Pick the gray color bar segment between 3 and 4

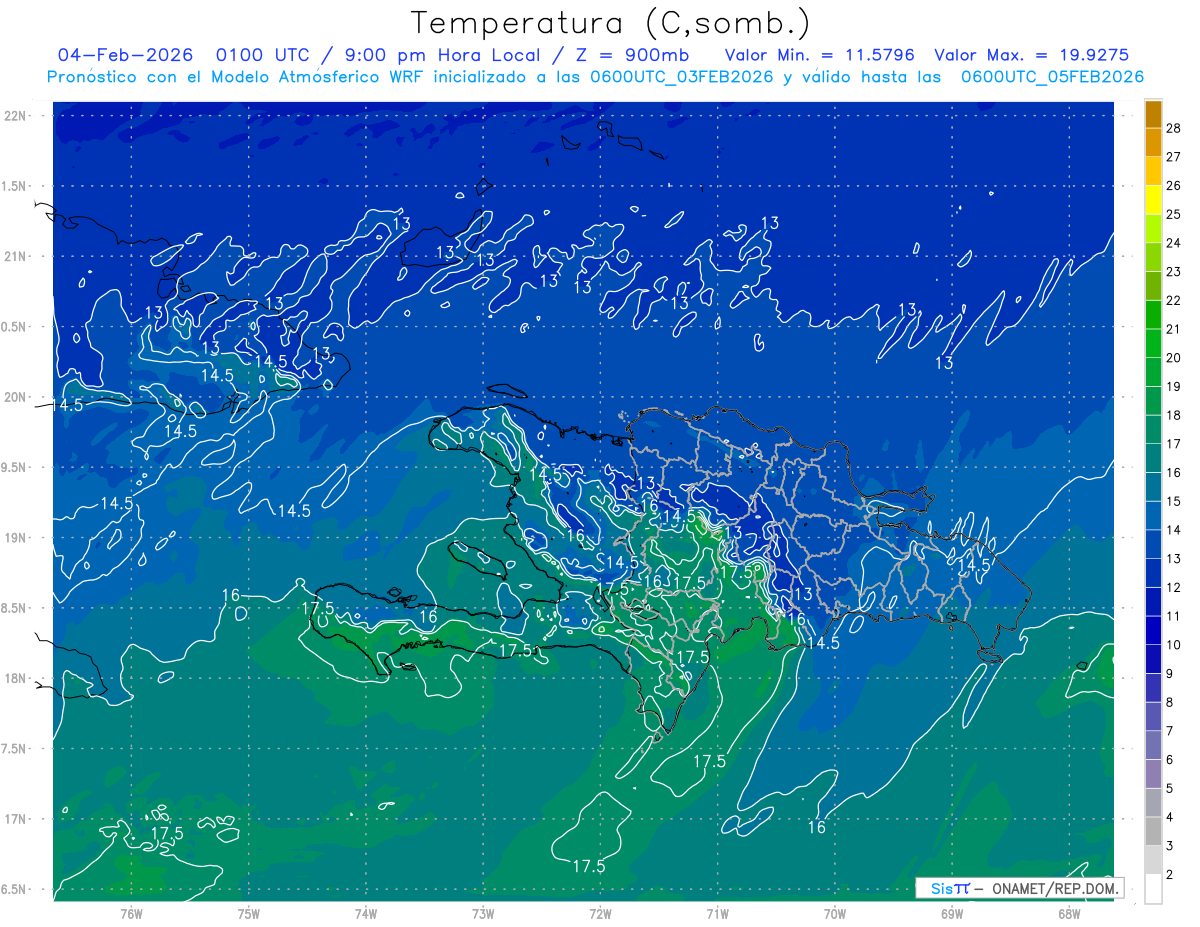[x=1154, y=832]
